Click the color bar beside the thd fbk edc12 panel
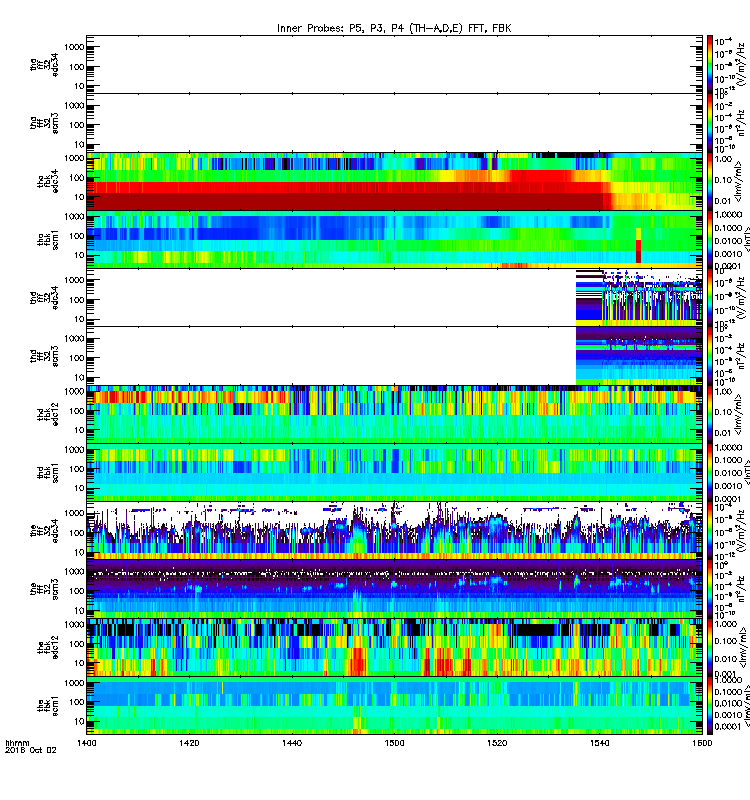750x800 pixels. (x=710, y=414)
